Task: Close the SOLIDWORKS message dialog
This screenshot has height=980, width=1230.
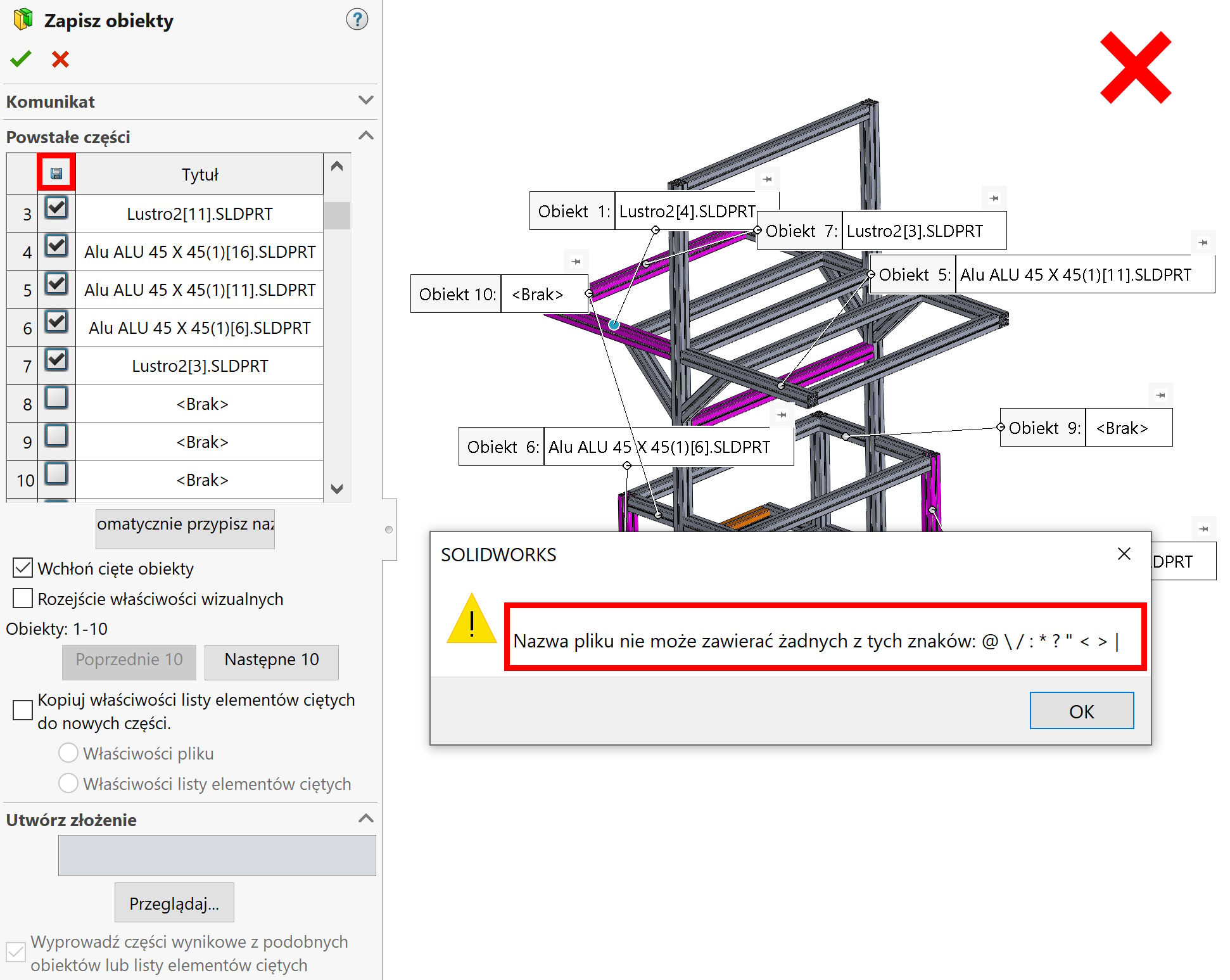Action: click(1124, 554)
